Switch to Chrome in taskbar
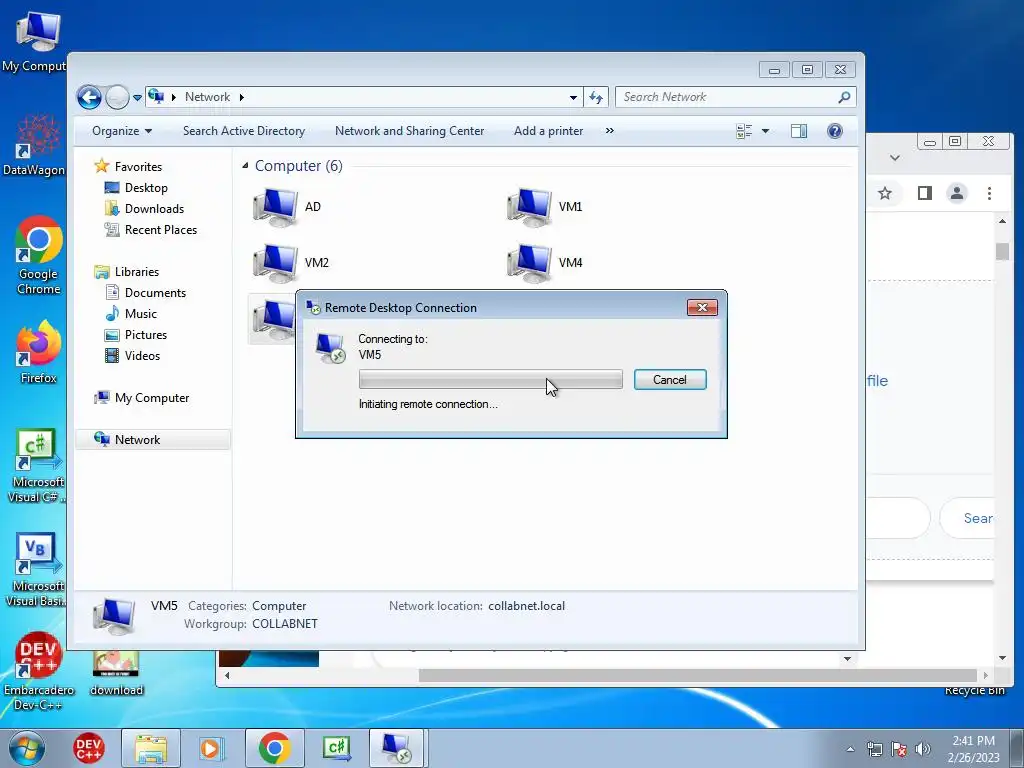 [274, 748]
